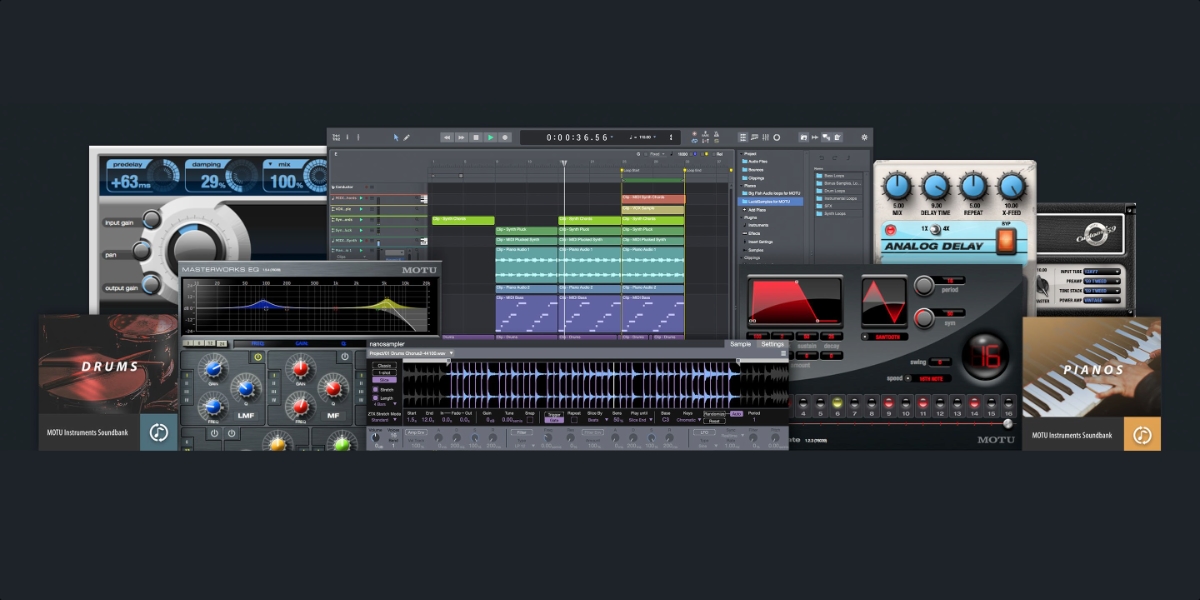This screenshot has width=1200, height=600.
Task: Open the ZTX Stretch Mode dropdown
Action: [x=384, y=420]
